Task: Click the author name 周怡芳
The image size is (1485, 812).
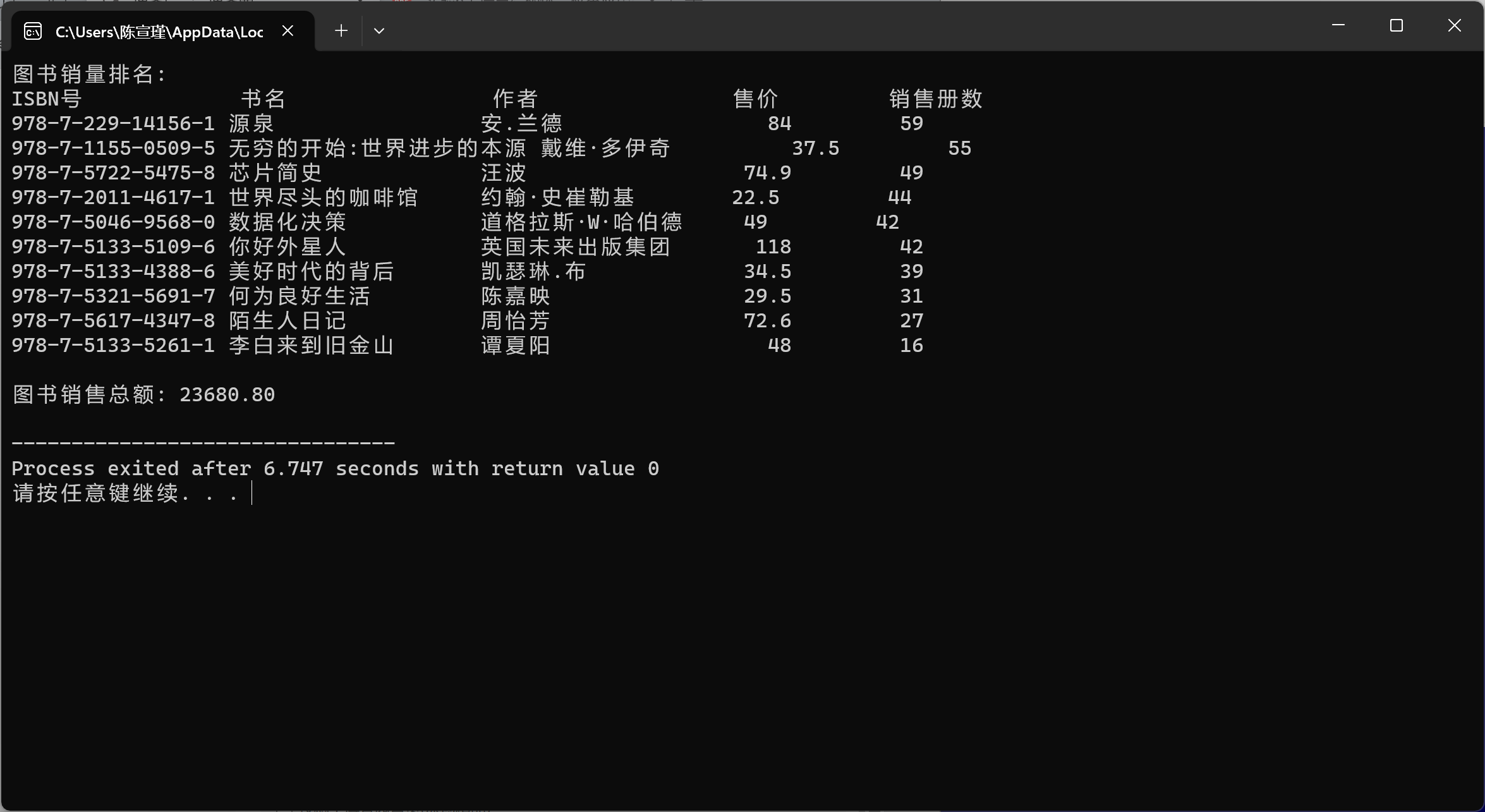Action: click(x=515, y=321)
